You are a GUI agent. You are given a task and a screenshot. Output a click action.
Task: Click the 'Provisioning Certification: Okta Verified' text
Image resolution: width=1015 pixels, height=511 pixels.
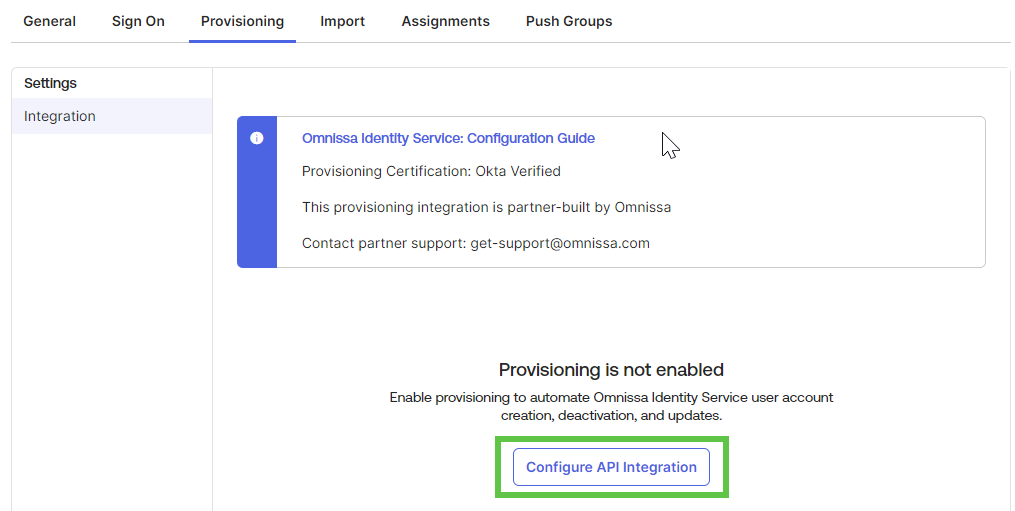431,172
